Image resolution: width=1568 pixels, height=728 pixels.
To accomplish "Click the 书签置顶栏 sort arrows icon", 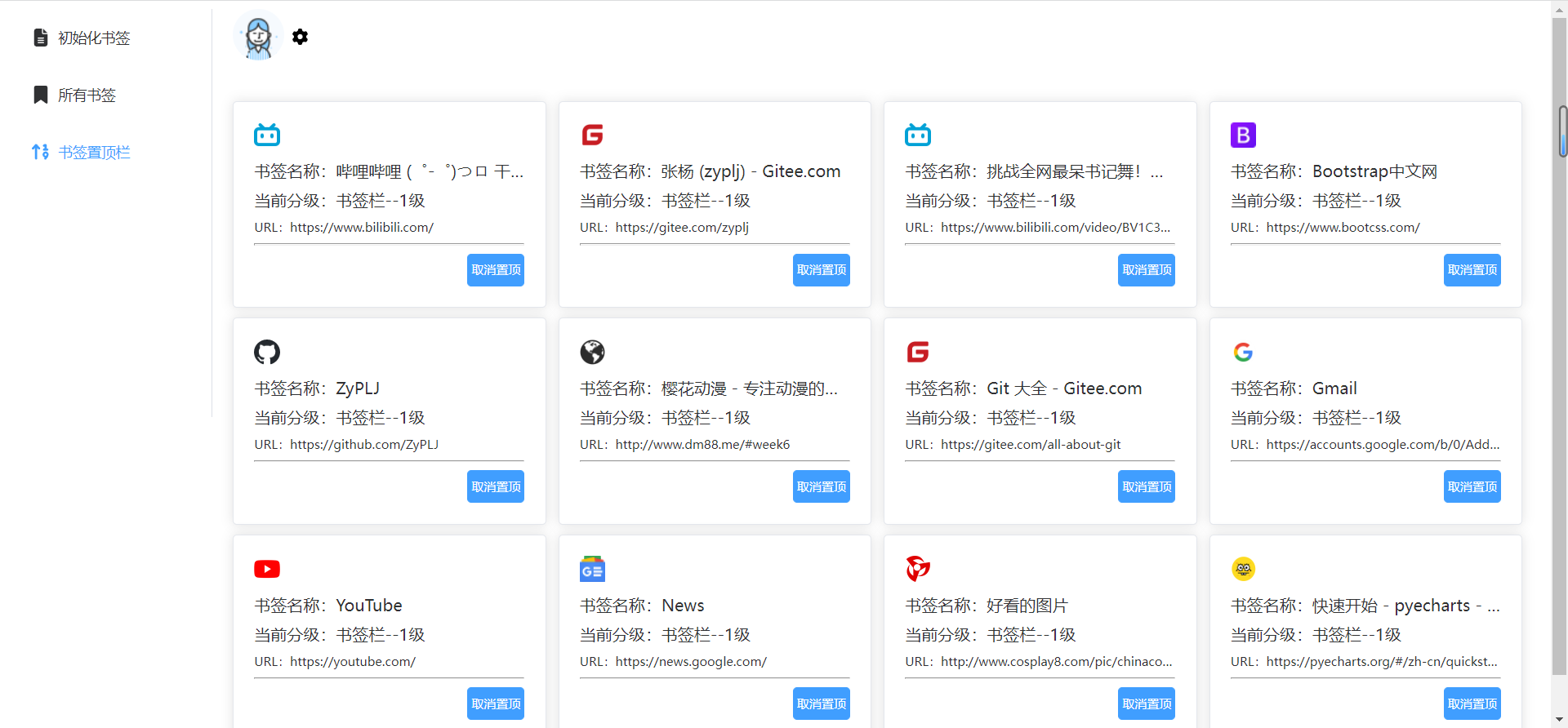I will (40, 152).
